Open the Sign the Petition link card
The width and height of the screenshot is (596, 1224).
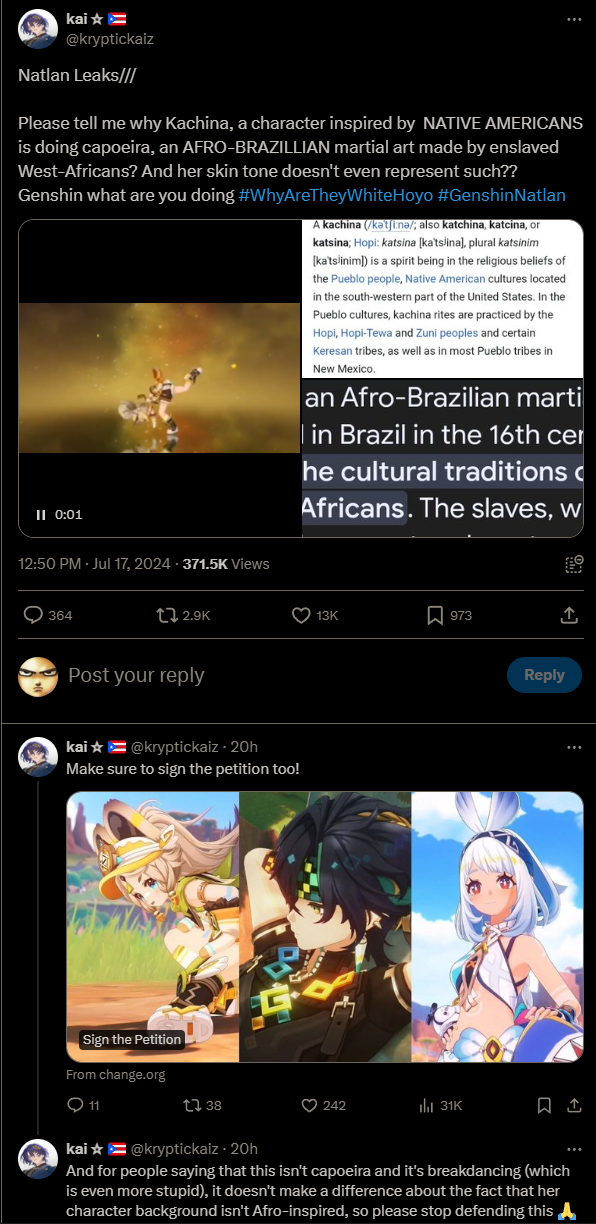325,927
